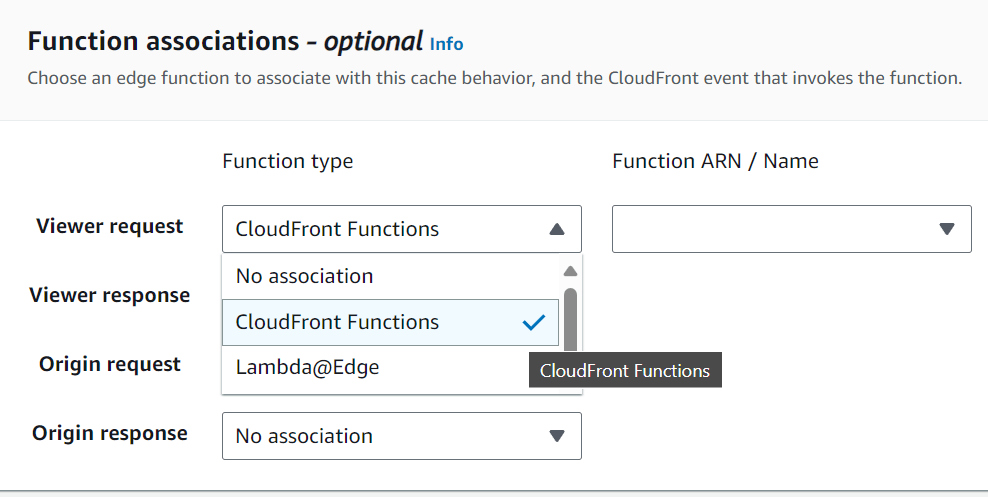The height and width of the screenshot is (497, 988).
Task: Click the scroll-up arrow in options list
Action: coord(570,271)
